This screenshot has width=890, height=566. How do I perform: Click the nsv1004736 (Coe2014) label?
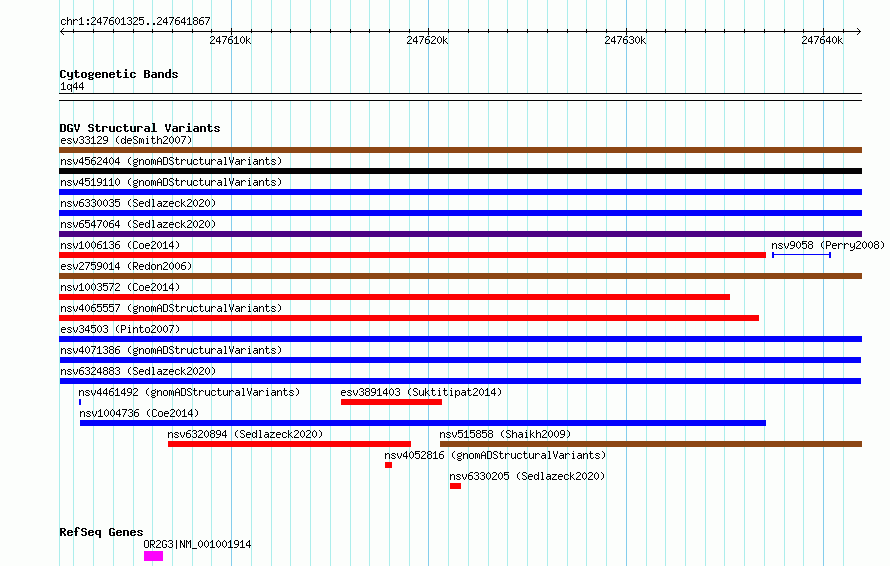pyautogui.click(x=139, y=413)
